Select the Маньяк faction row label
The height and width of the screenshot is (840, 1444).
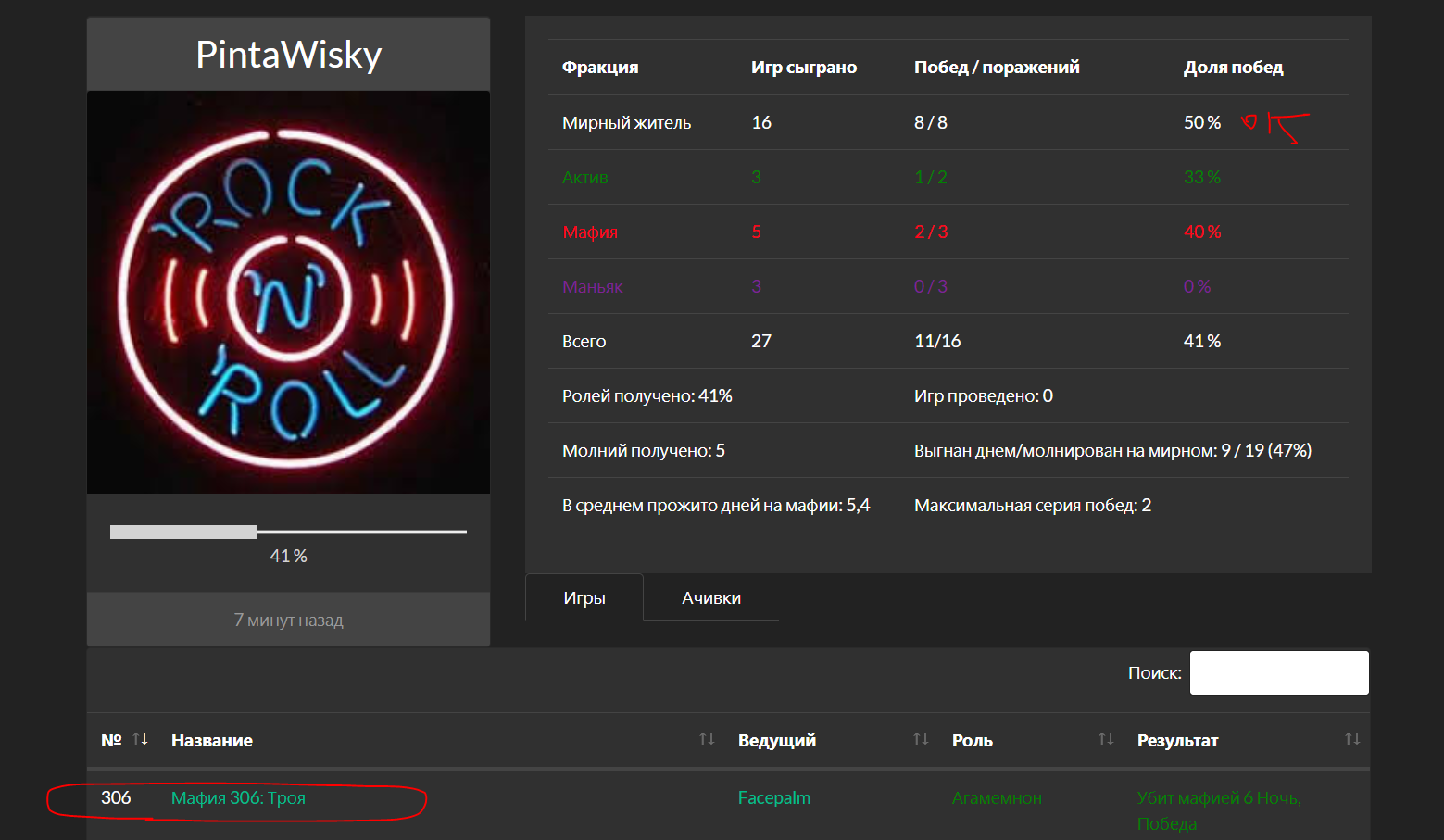[592, 287]
